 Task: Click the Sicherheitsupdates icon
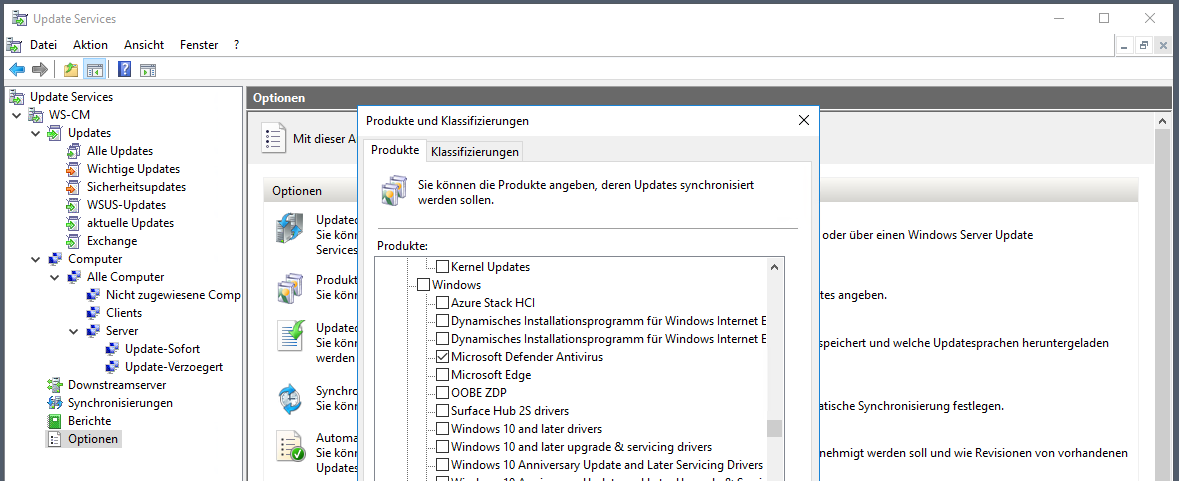73,187
